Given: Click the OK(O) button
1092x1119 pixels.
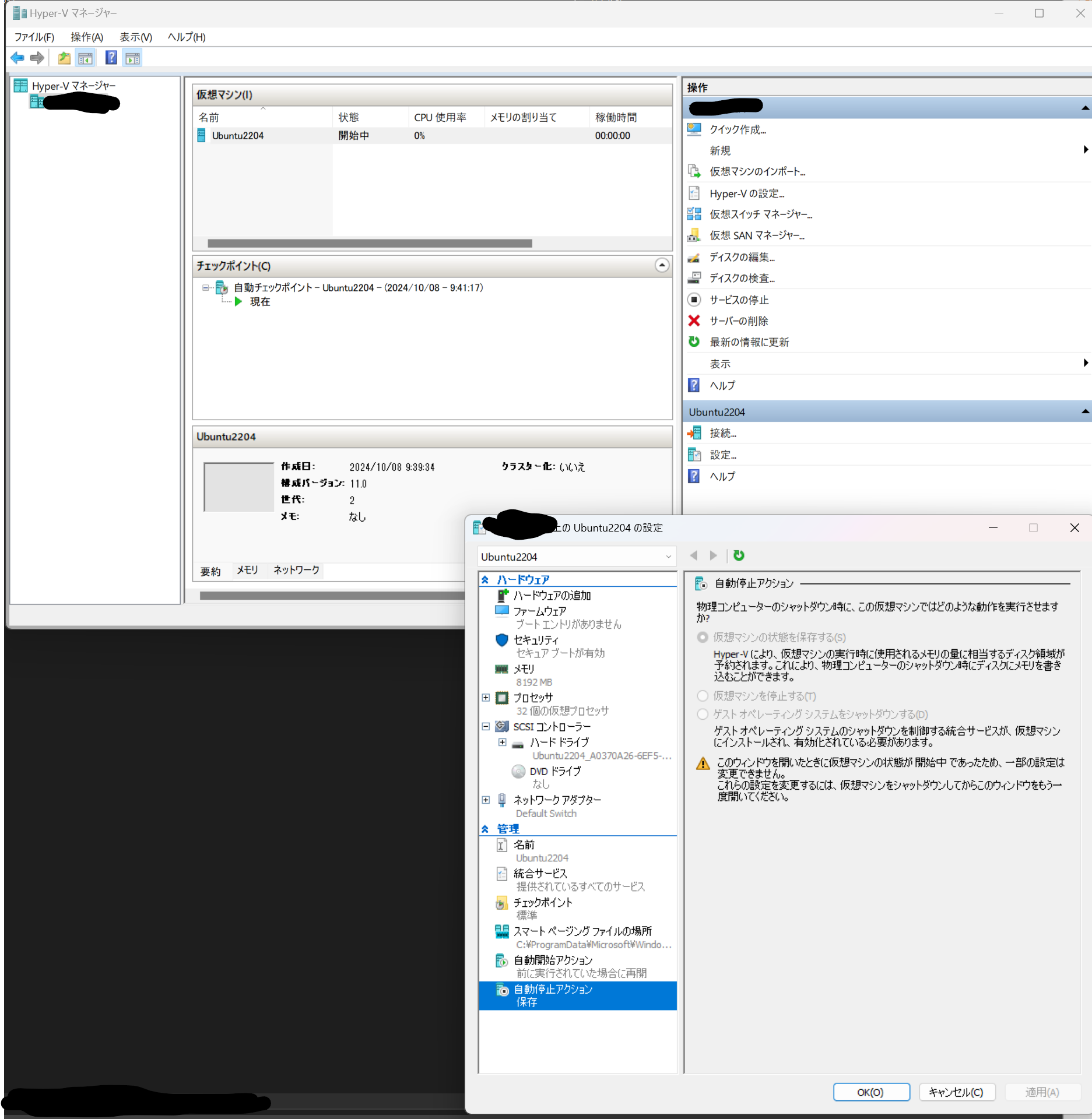Looking at the screenshot, I should pyautogui.click(x=871, y=1092).
